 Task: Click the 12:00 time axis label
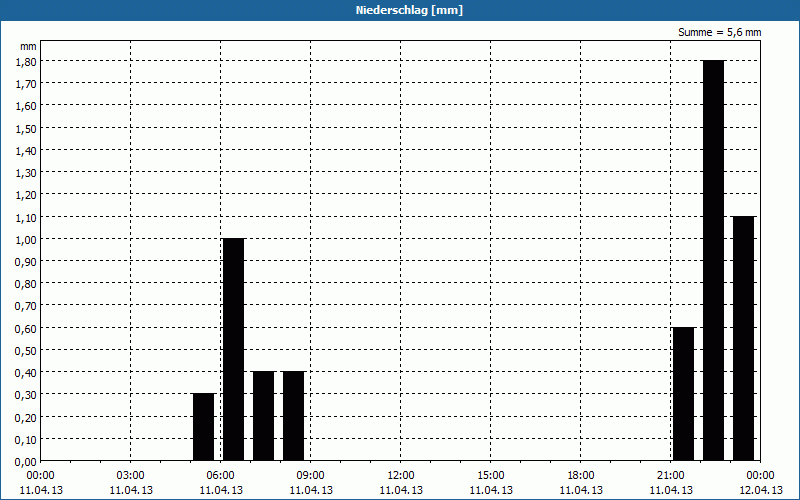click(400, 475)
